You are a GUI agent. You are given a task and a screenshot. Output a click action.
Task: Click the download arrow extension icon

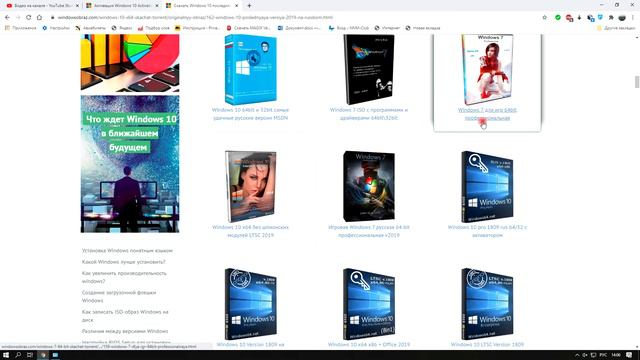pyautogui.click(x=579, y=18)
